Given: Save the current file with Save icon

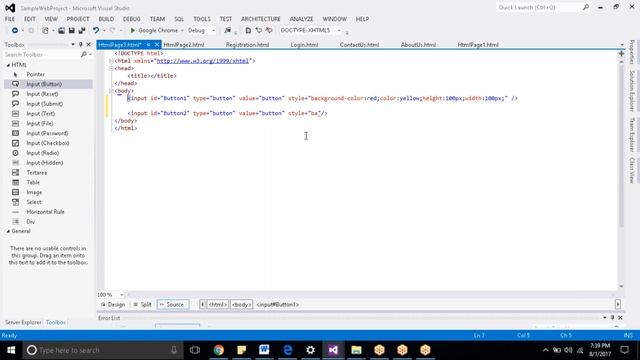Looking at the screenshot, I should pyautogui.click(x=71, y=31).
